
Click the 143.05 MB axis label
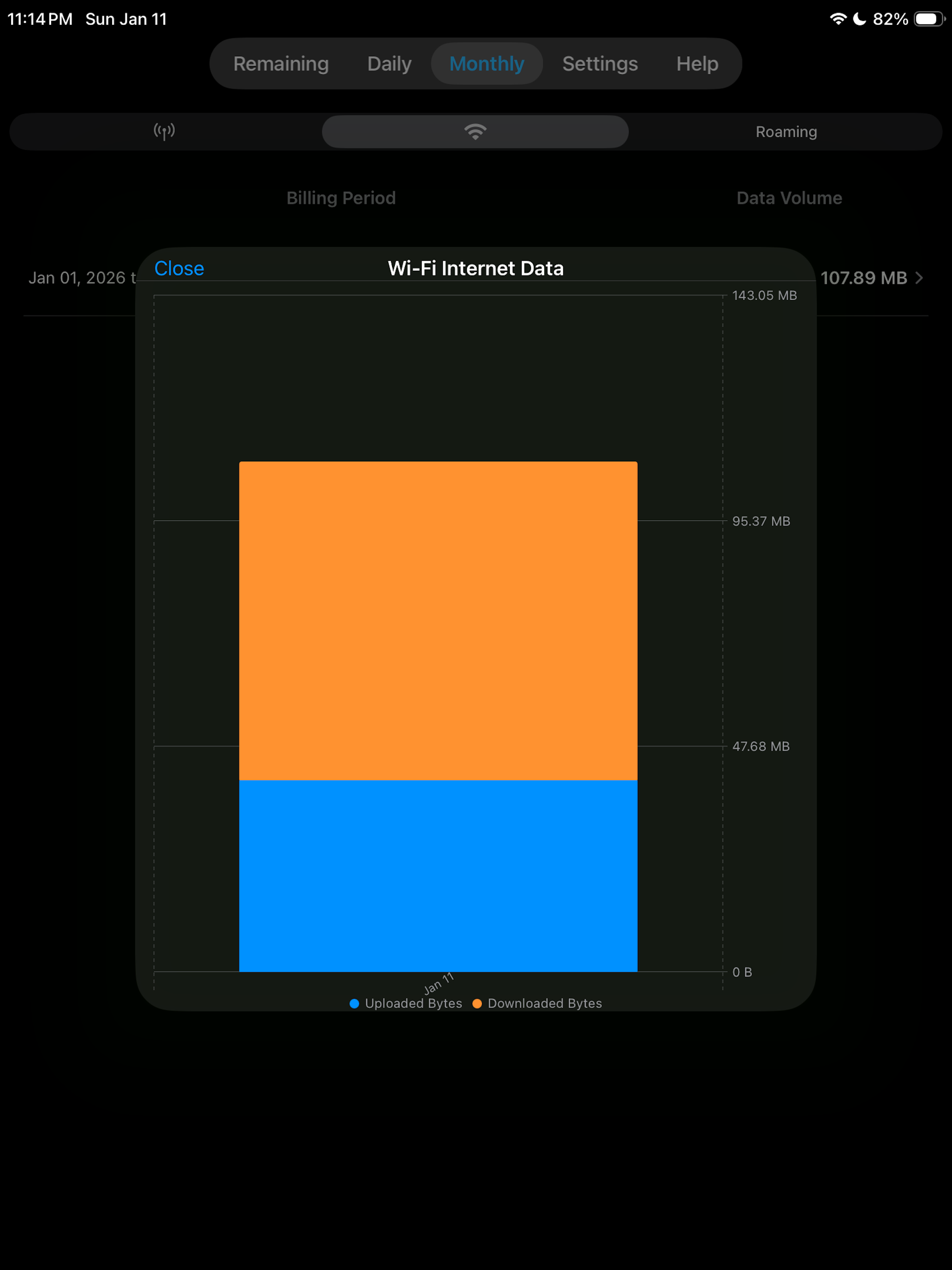point(764,295)
